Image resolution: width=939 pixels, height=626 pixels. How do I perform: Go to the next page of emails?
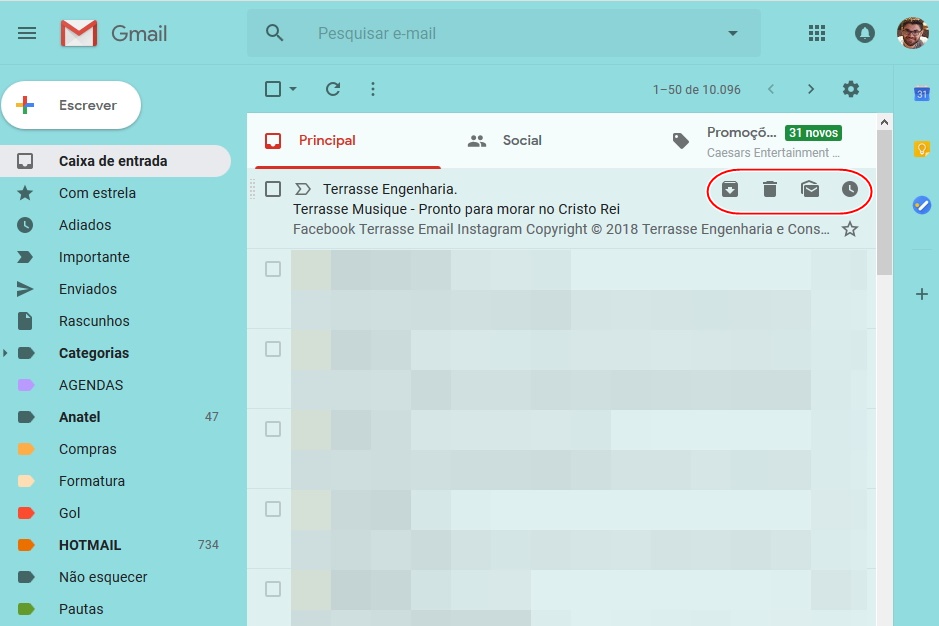pyautogui.click(x=811, y=89)
